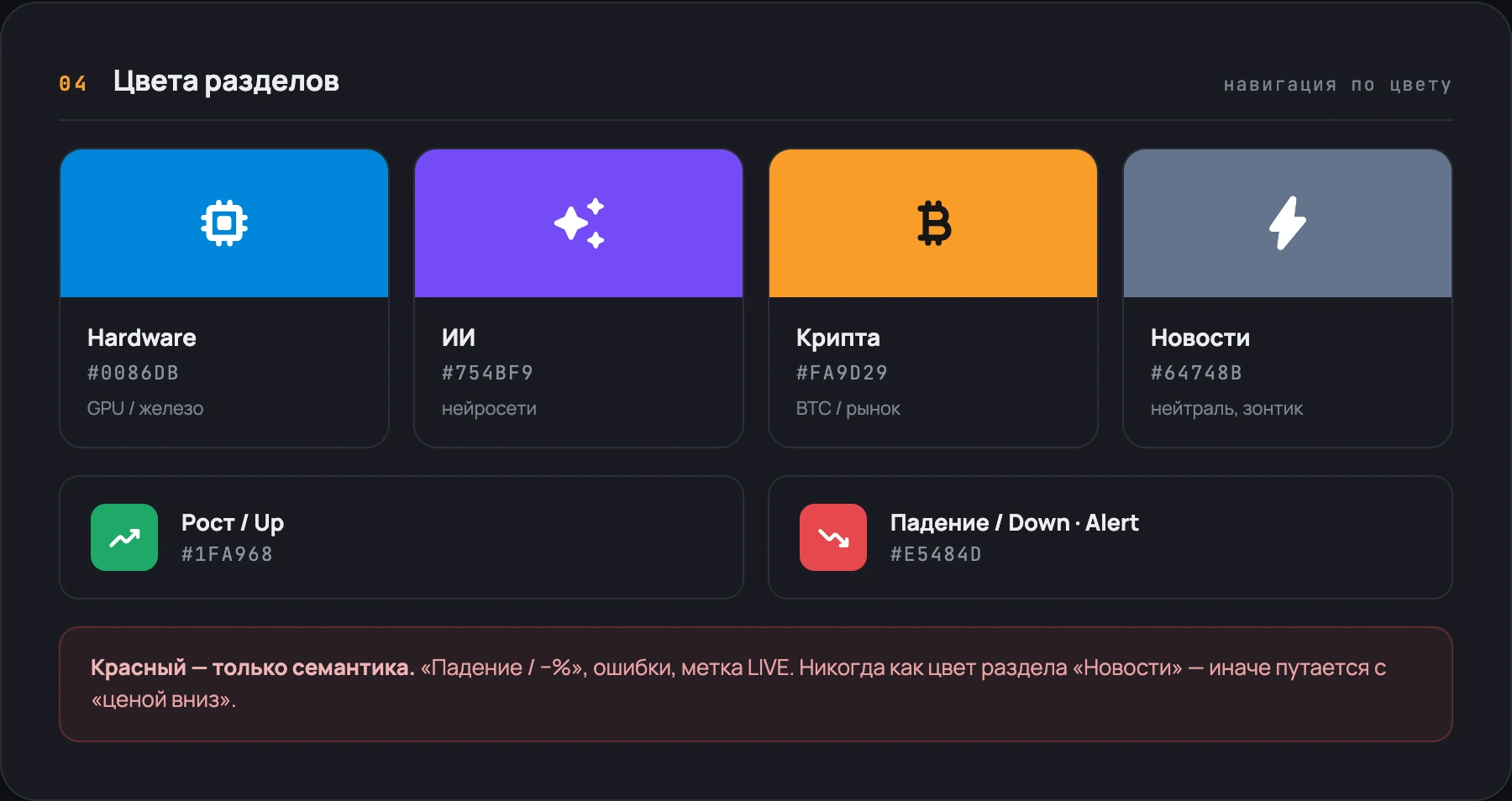Click the 'навигация по цвету' caption
The height and width of the screenshot is (801, 1512).
pos(1338,85)
